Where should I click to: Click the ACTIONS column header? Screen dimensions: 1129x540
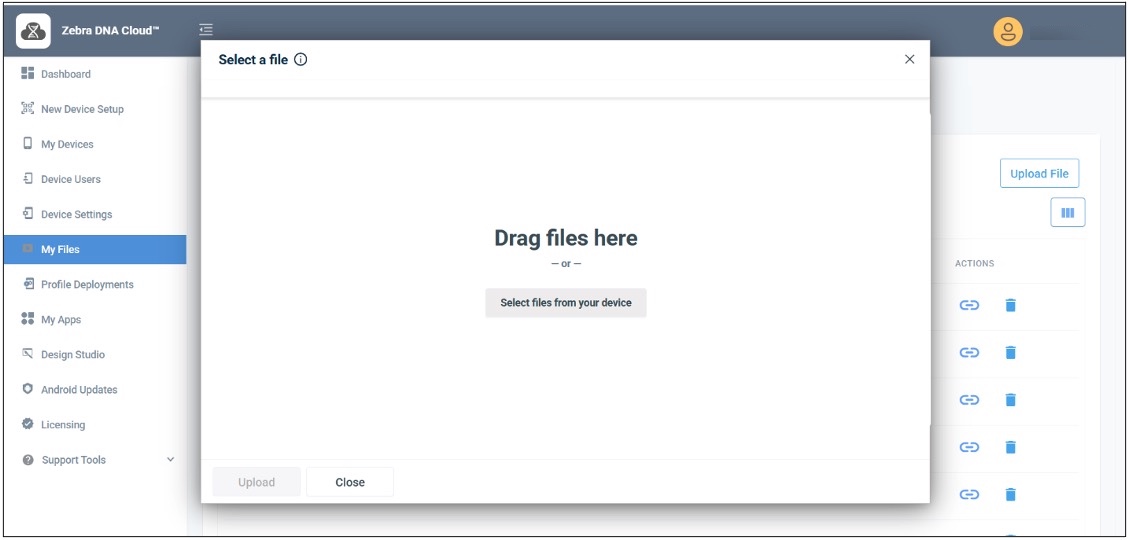click(974, 264)
